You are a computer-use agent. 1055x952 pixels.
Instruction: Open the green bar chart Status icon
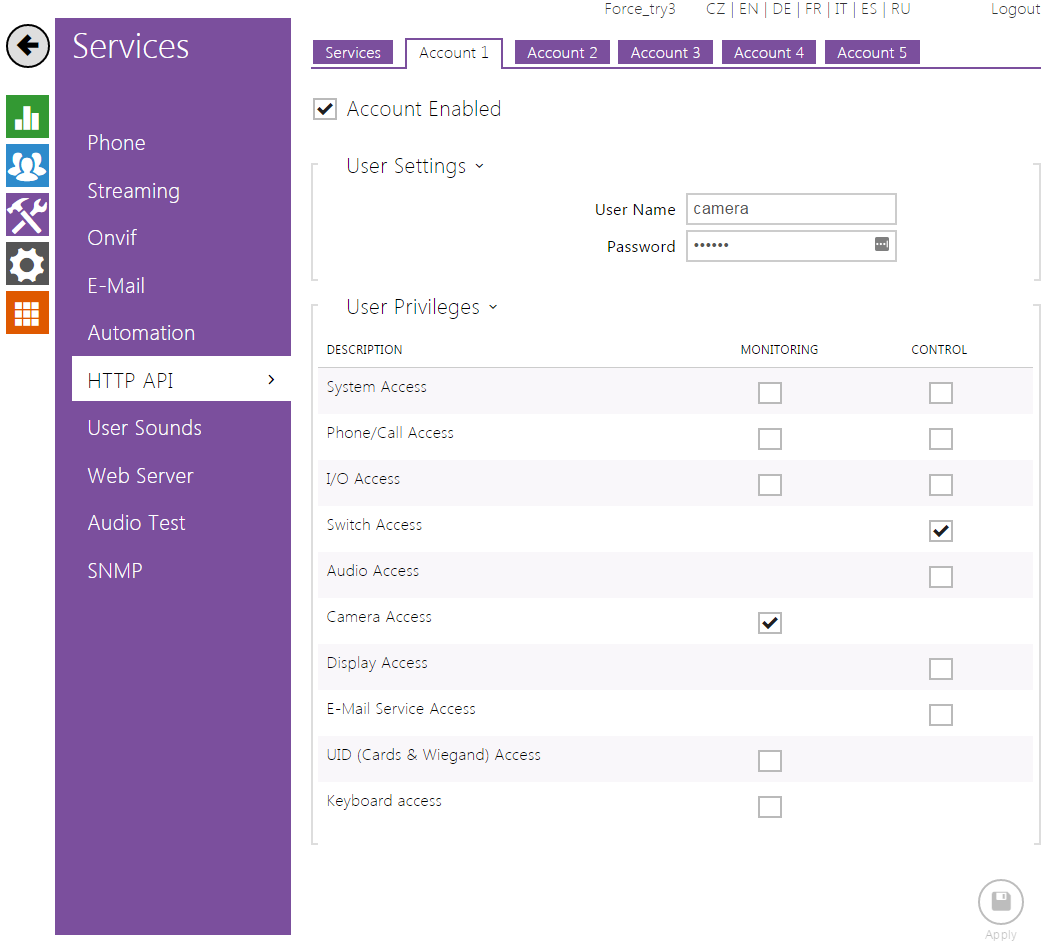[x=27, y=117]
